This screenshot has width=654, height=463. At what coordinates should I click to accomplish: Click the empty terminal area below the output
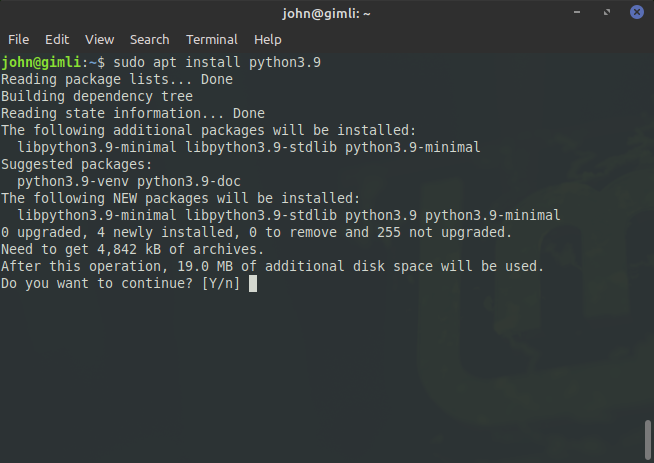(321, 375)
